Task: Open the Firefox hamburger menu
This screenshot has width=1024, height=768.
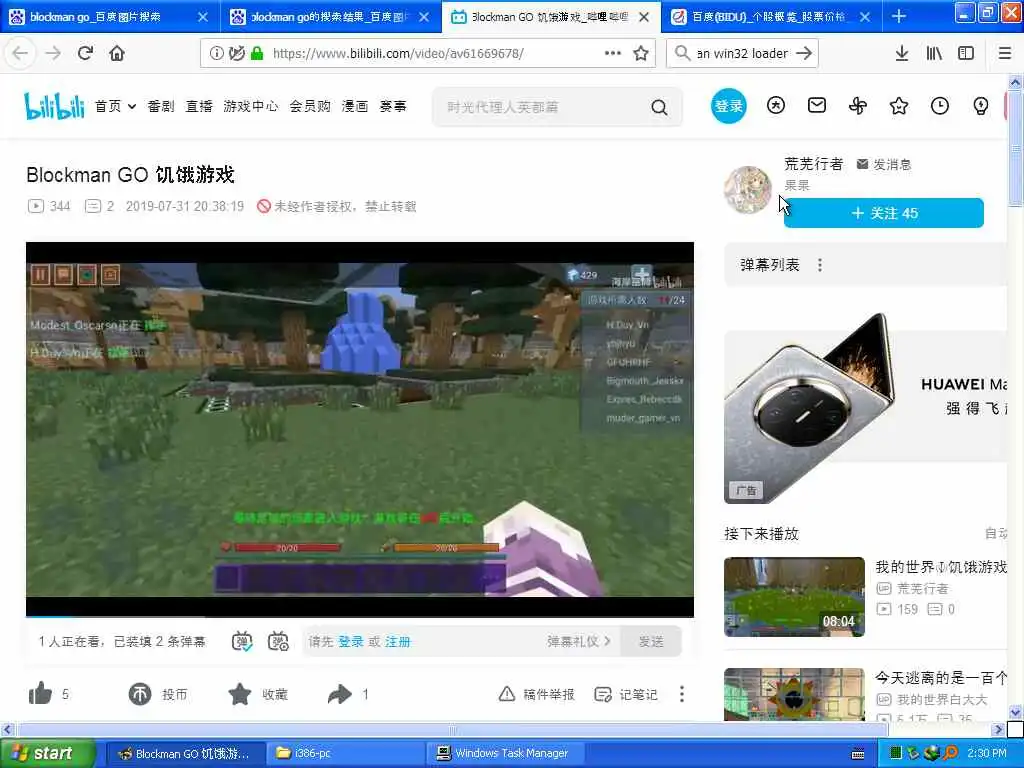Action: (1005, 53)
